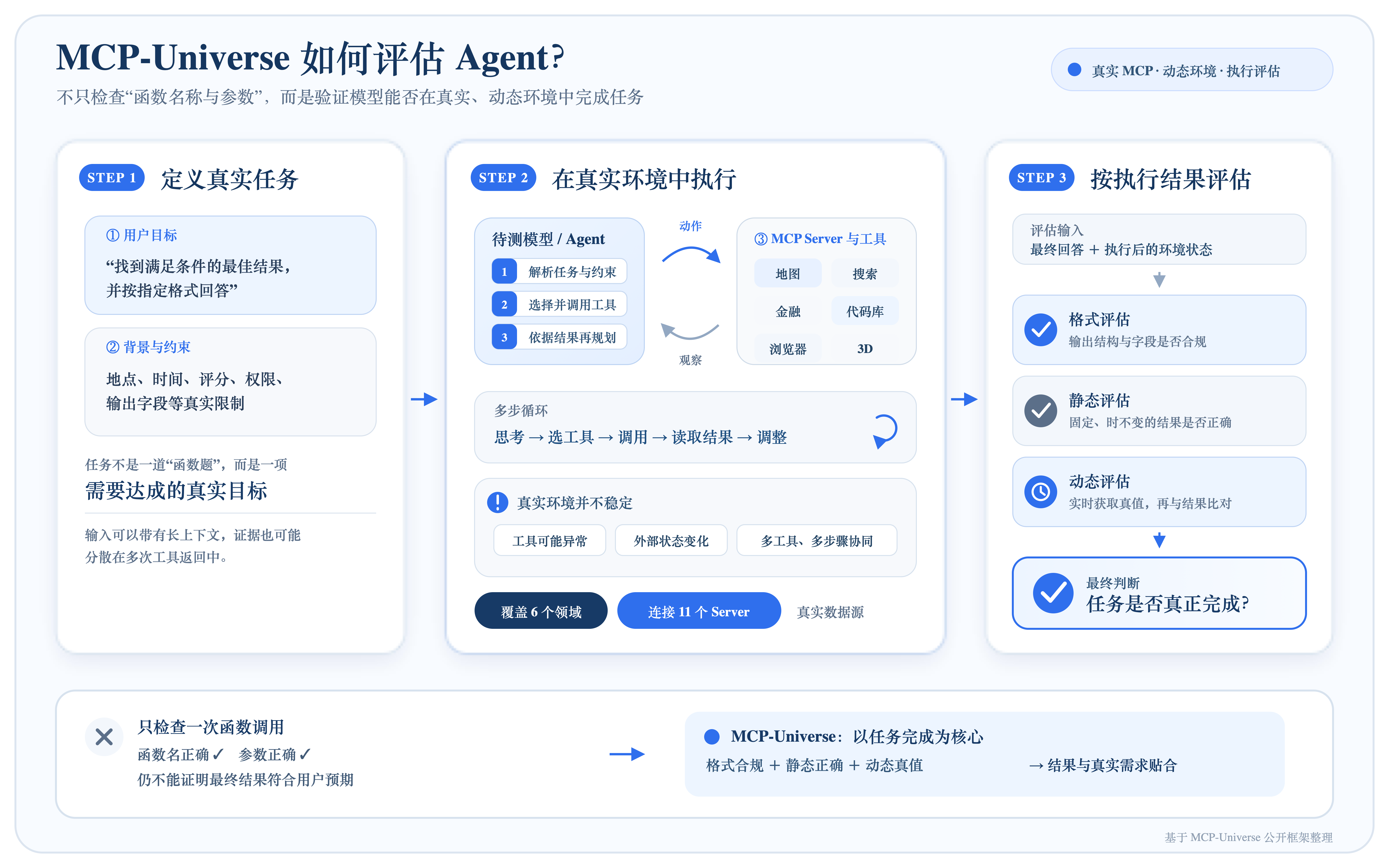Screen dimensions: 1389x868
Task: Click the label ① 用户目标
Action: click(x=141, y=235)
